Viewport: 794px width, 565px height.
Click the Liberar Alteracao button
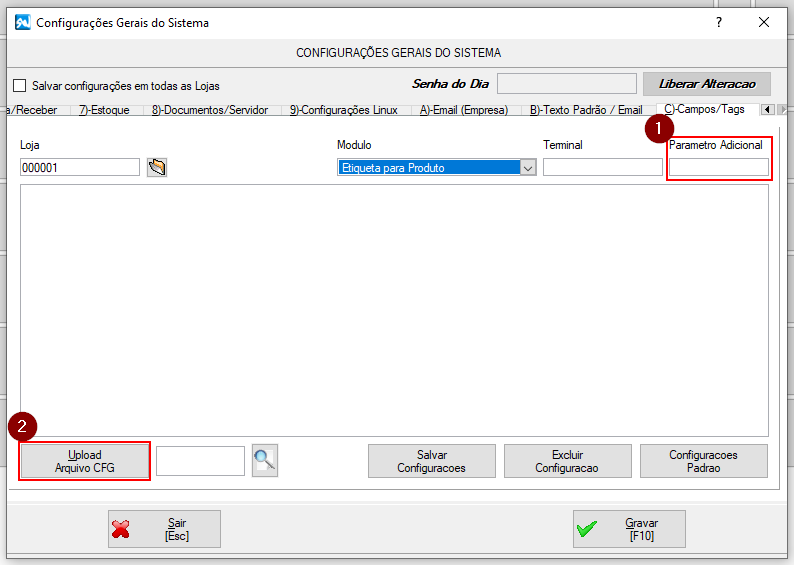(707, 84)
